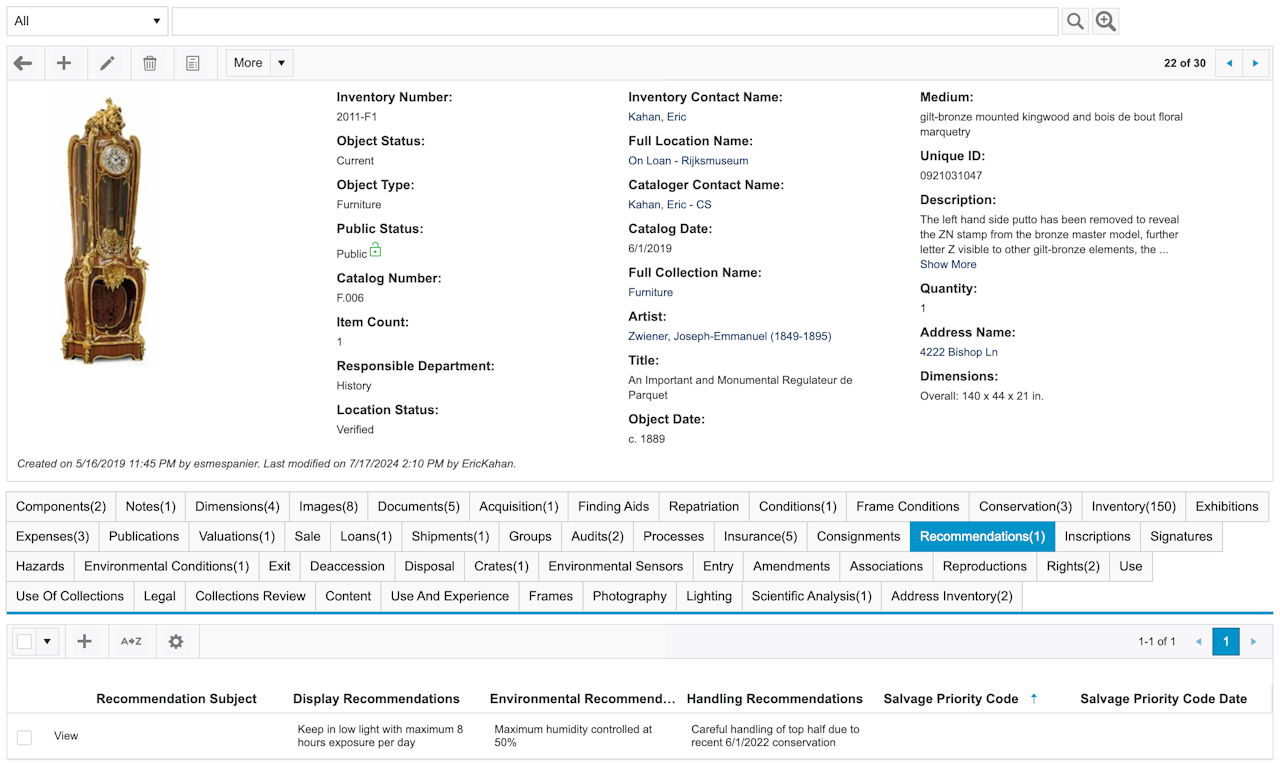Toggle the select-all checkbox in grid toolbar
Screen dimensions: 1280x763
coord(25,641)
